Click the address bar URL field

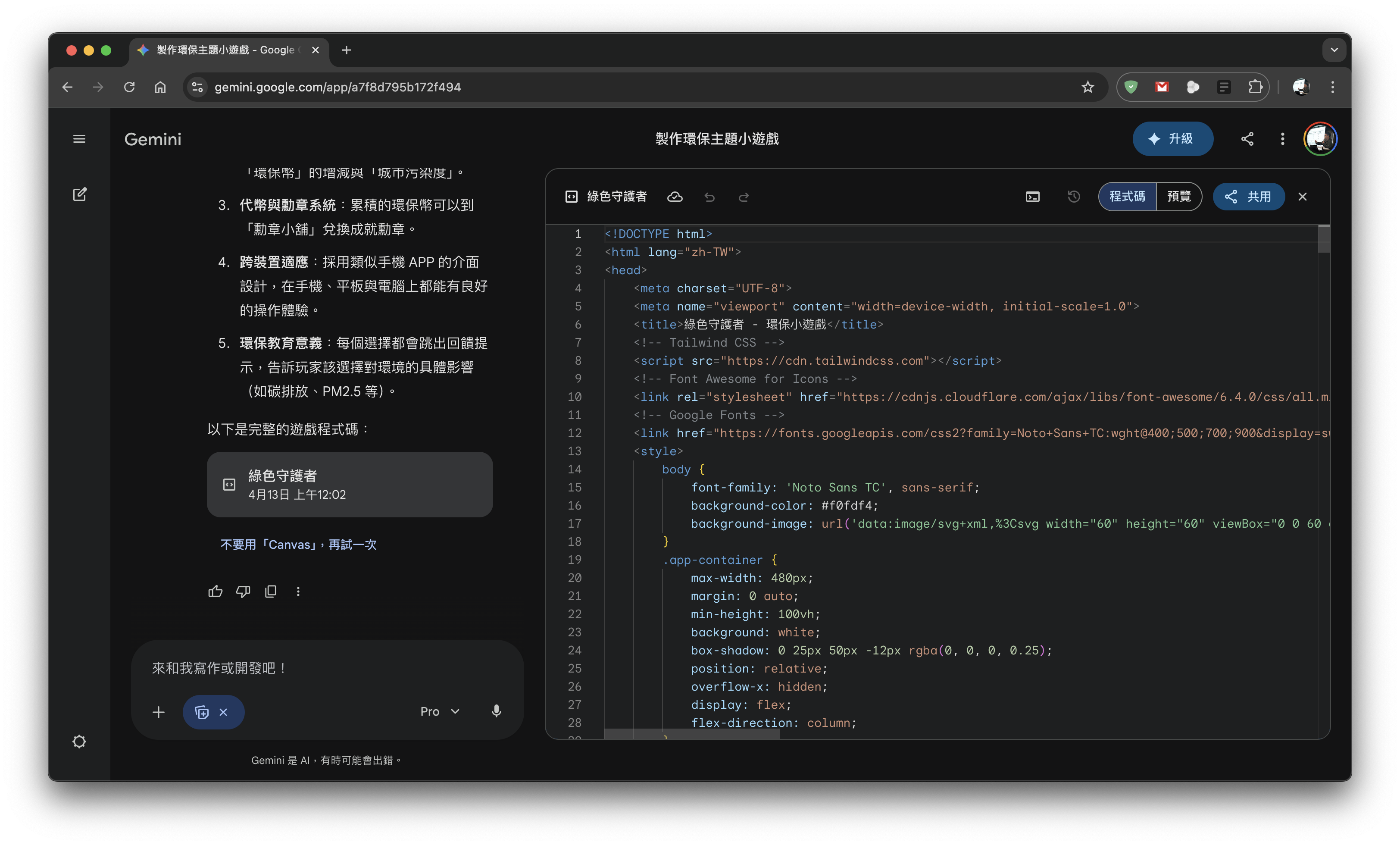coord(642,87)
